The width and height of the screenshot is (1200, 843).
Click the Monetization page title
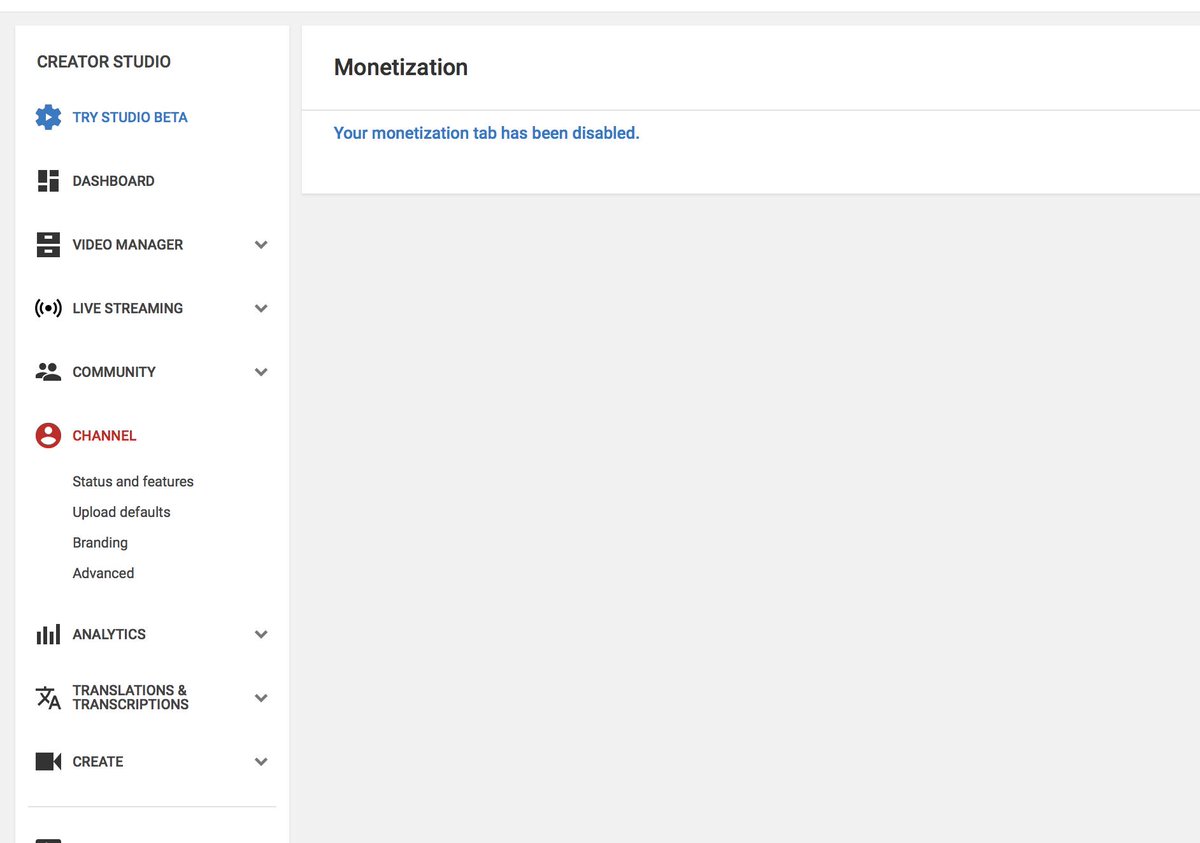(401, 68)
